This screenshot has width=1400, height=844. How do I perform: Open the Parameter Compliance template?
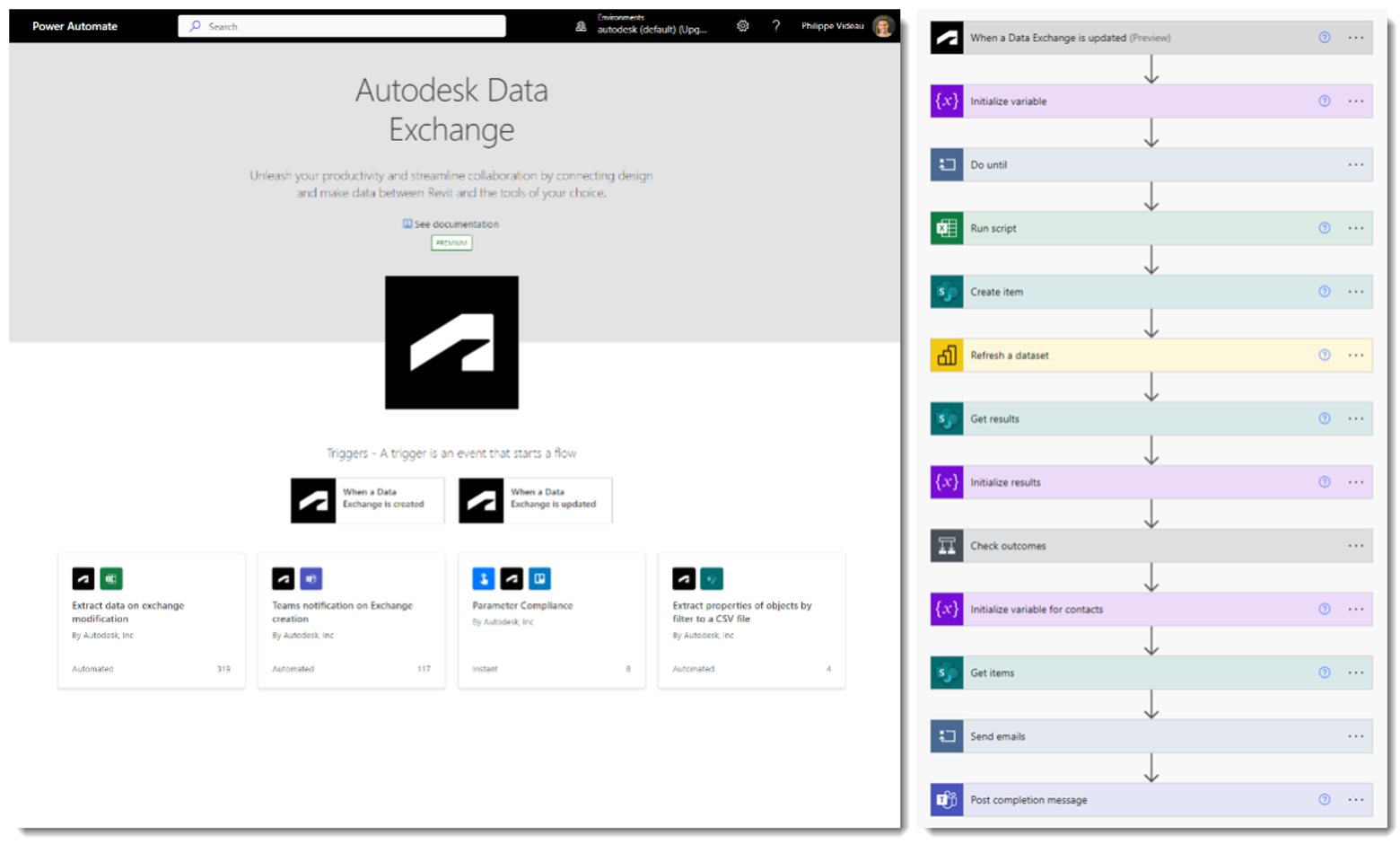pos(552,621)
